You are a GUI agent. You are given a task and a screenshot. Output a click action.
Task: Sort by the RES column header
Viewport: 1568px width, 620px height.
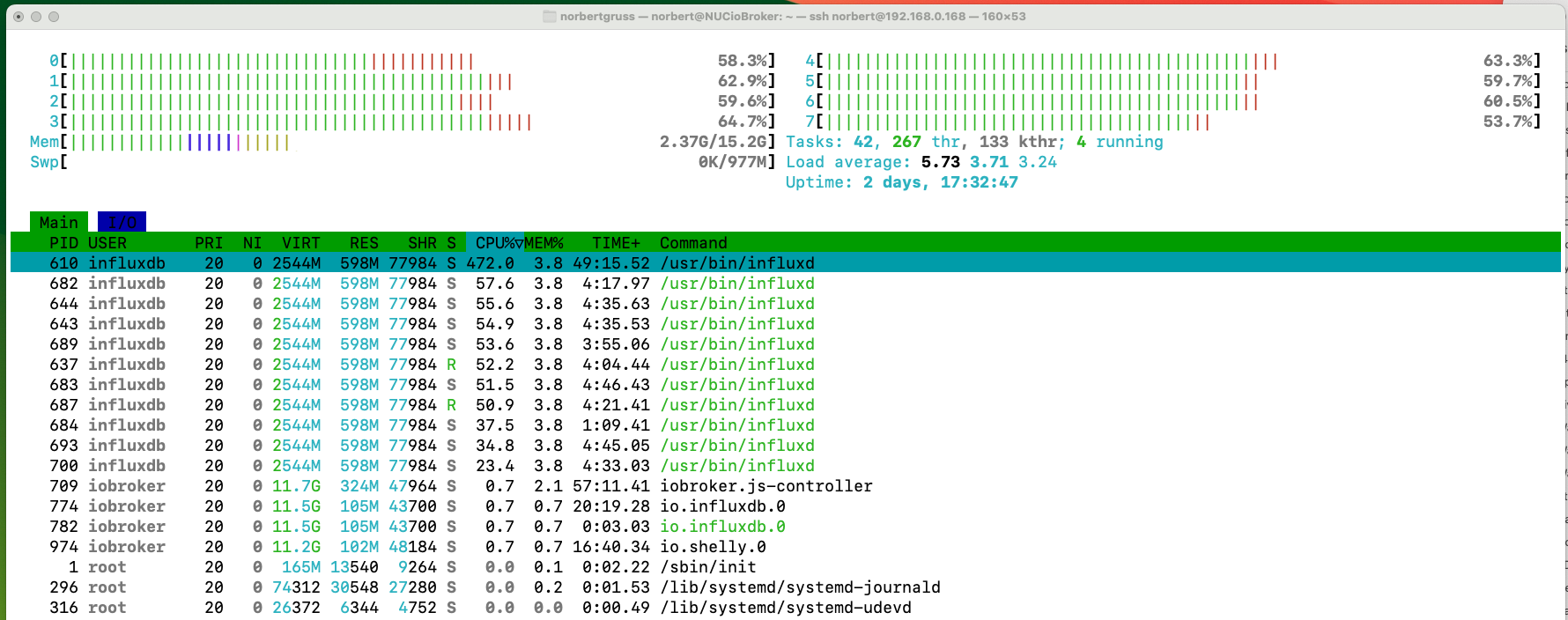pos(364,243)
